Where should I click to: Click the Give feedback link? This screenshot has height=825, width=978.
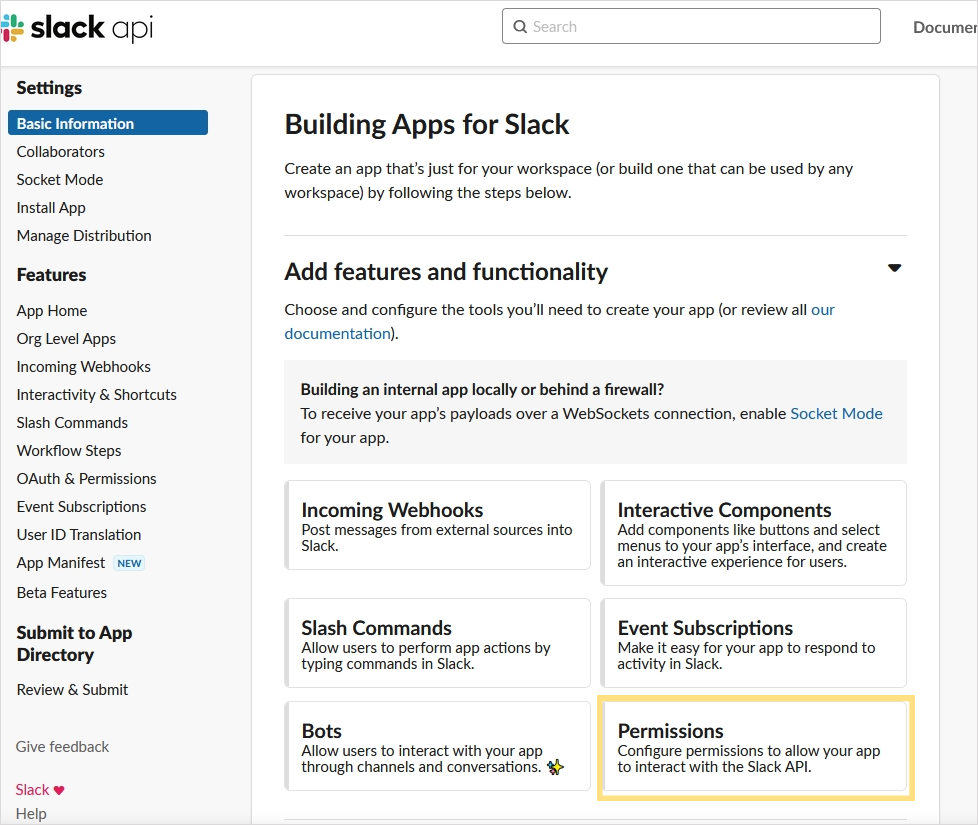[x=62, y=746]
